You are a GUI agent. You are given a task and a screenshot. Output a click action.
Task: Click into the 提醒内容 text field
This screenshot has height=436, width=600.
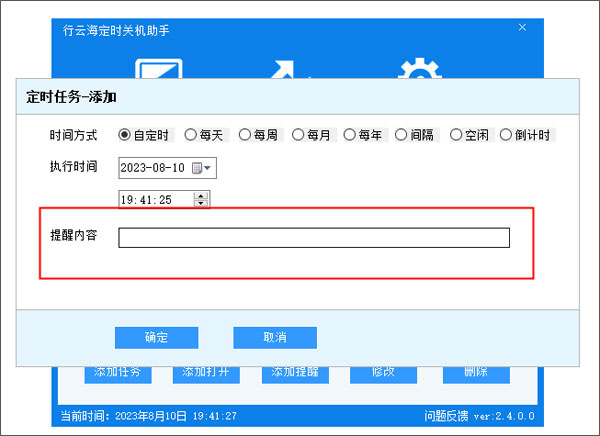pos(313,237)
